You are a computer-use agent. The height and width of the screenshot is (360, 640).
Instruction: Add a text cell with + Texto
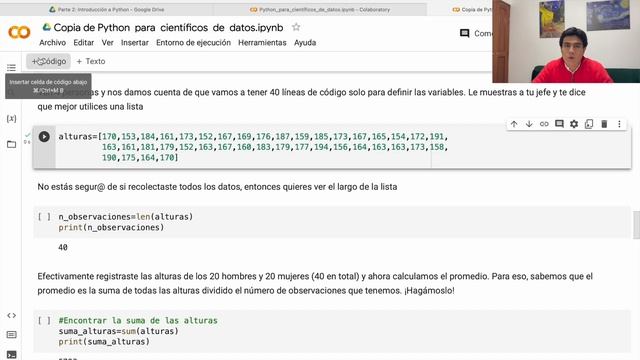point(91,61)
